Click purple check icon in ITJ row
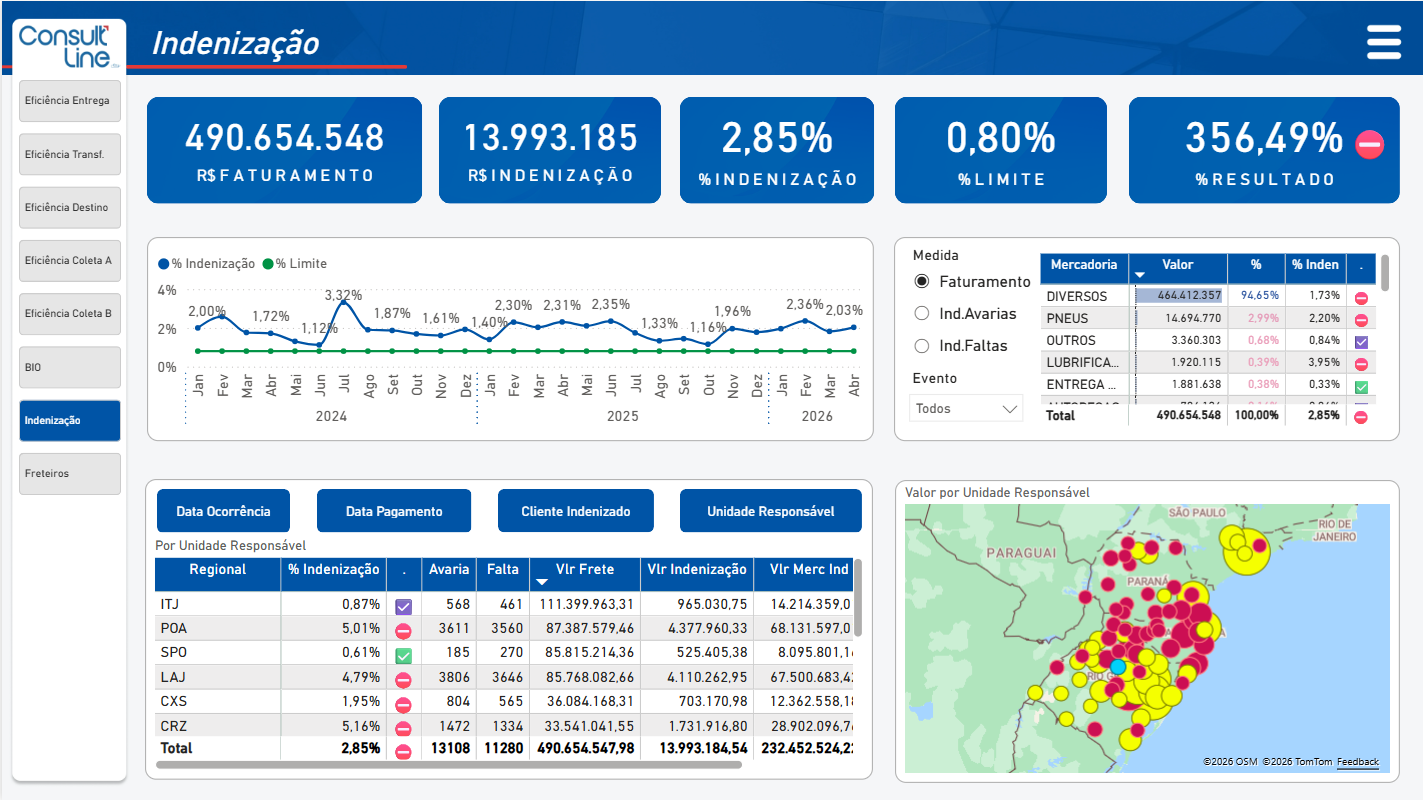This screenshot has height=800, width=1423. 403,606
